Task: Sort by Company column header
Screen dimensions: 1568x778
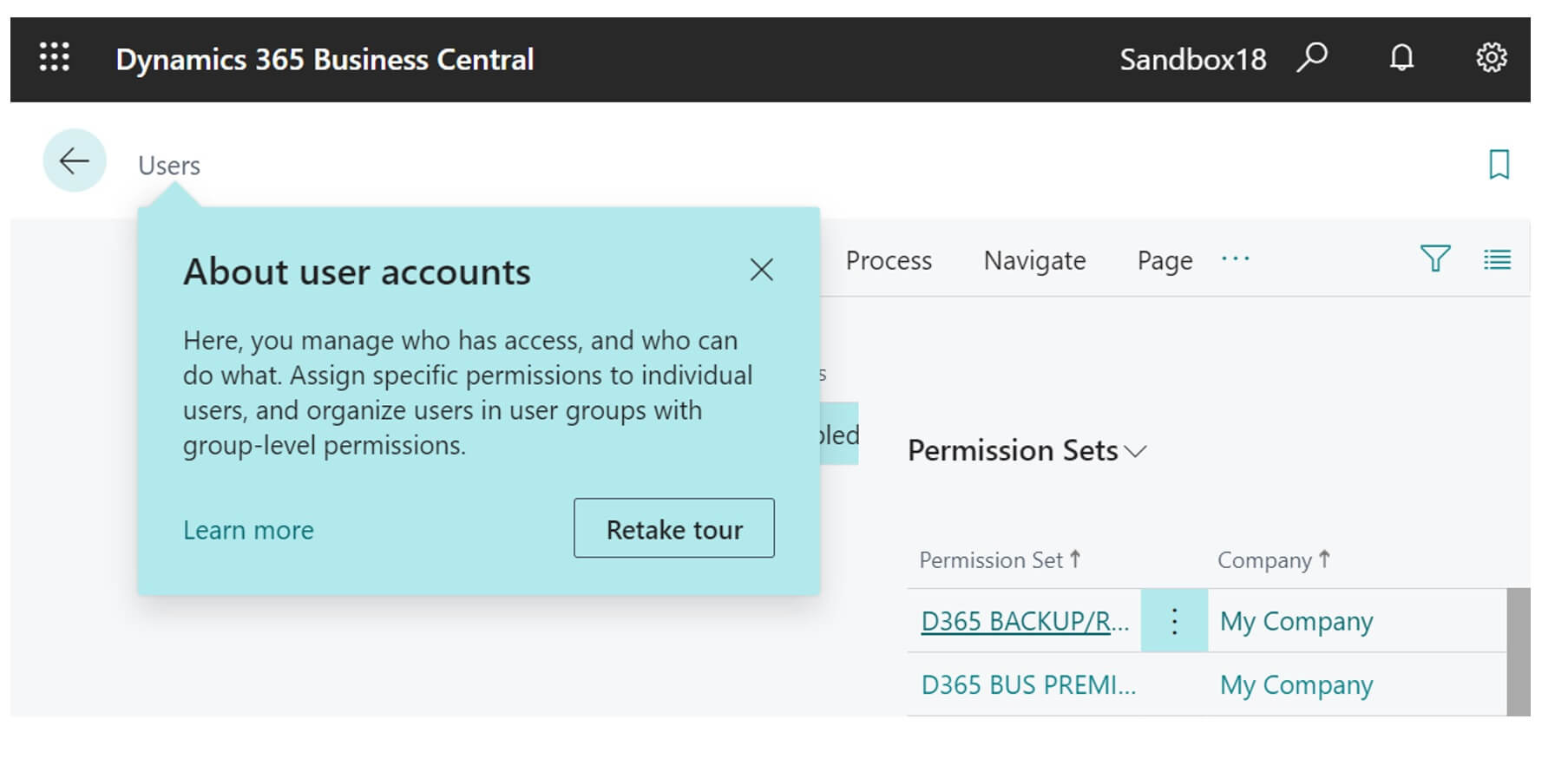Action: [1273, 560]
